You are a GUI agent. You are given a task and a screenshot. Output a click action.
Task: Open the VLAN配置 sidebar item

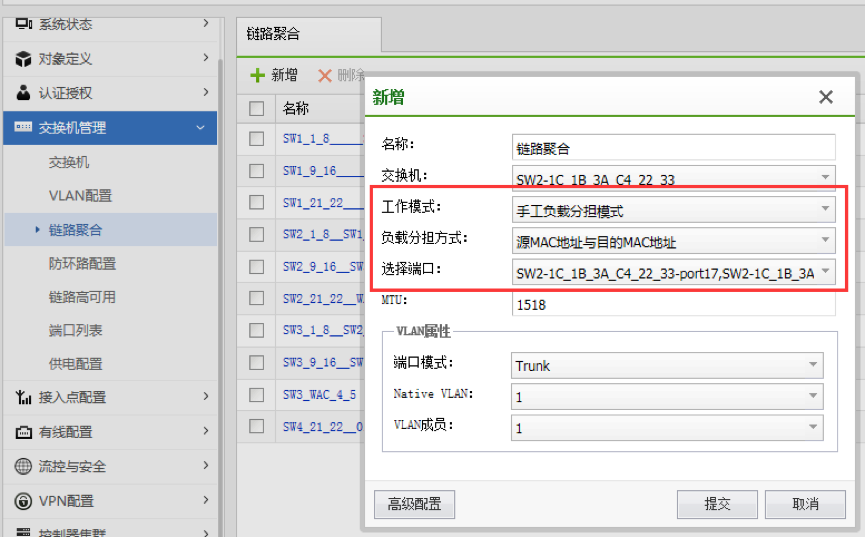[80, 195]
